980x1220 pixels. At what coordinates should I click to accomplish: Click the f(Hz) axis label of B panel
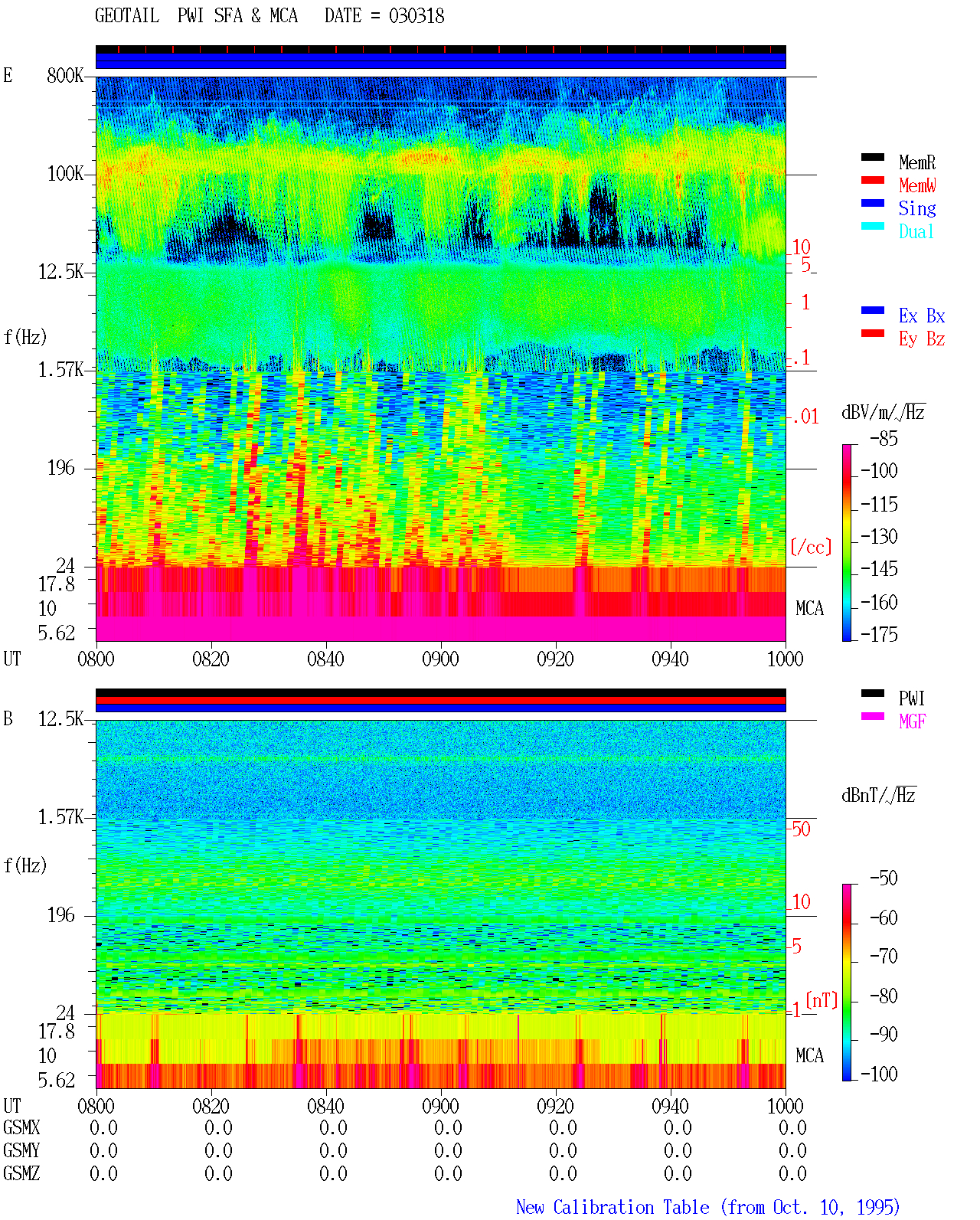coord(25,865)
